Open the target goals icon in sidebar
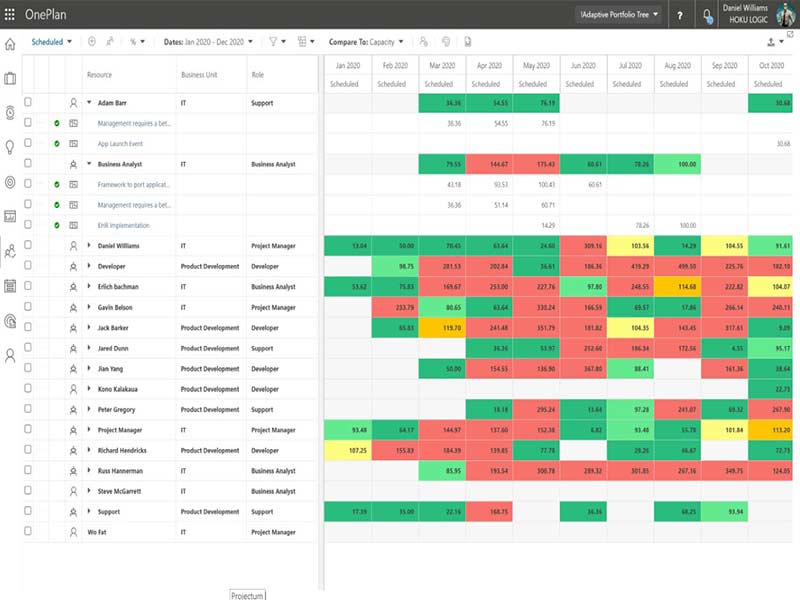Viewport: 800px width, 600px height. (x=10, y=182)
